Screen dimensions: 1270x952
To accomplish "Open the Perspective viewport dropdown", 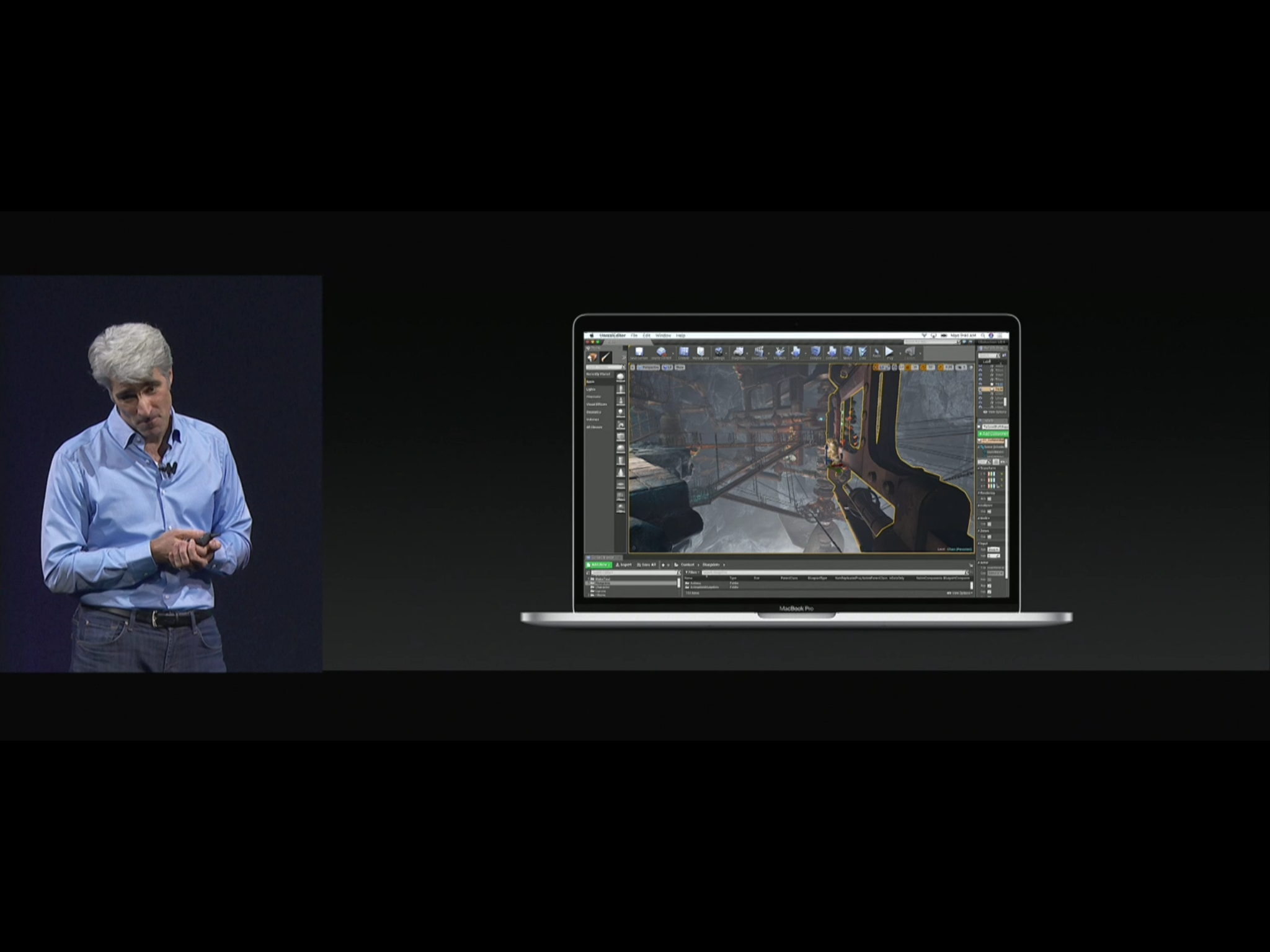I will pyautogui.click(x=649, y=368).
